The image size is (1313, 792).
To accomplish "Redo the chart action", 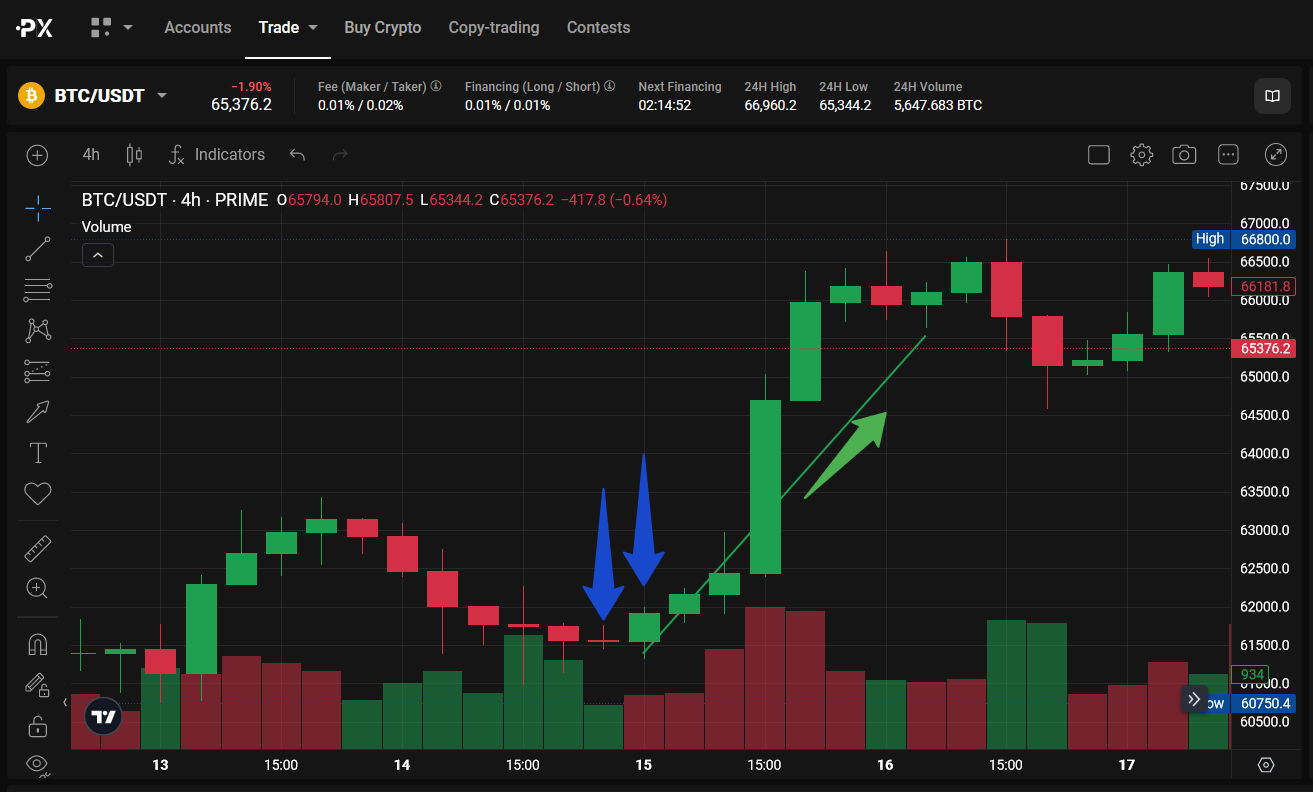I will (340, 154).
